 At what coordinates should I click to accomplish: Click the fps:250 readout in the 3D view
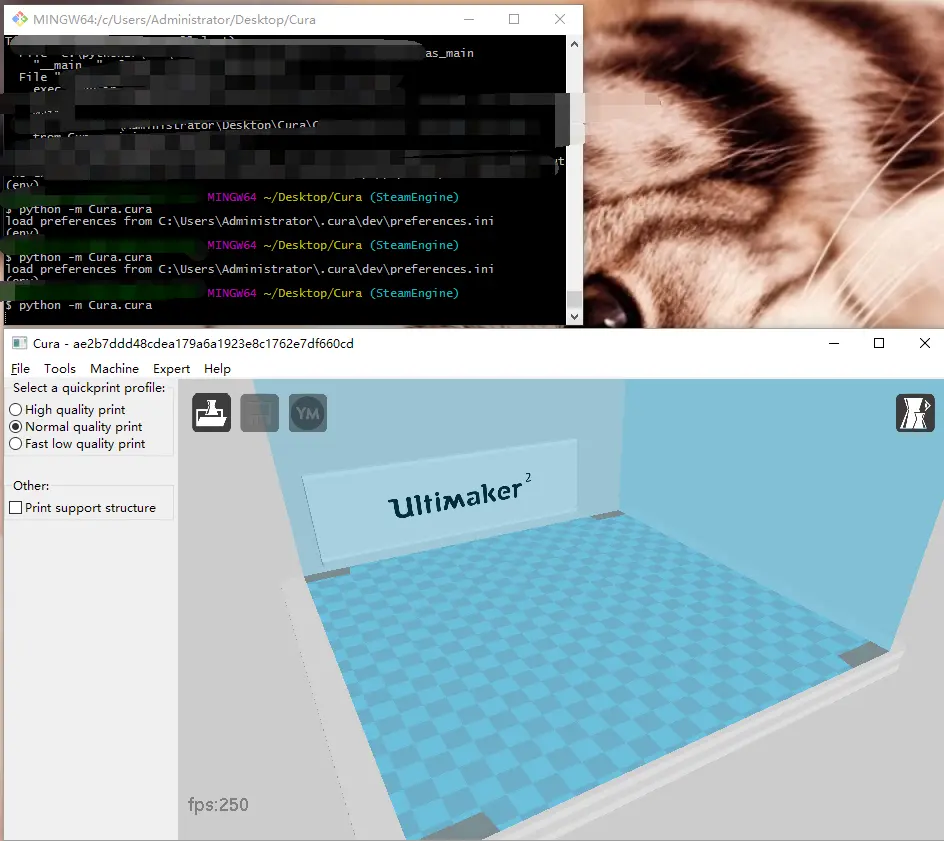pyautogui.click(x=218, y=804)
